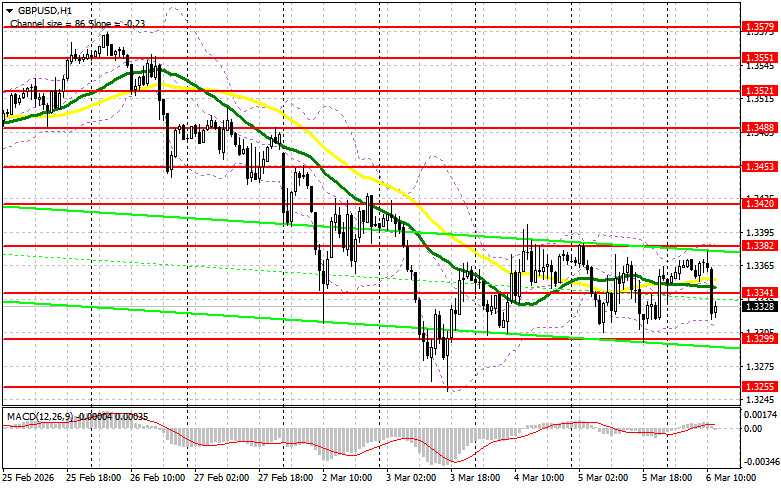Click the 1.3515 price axis value

tap(761, 99)
